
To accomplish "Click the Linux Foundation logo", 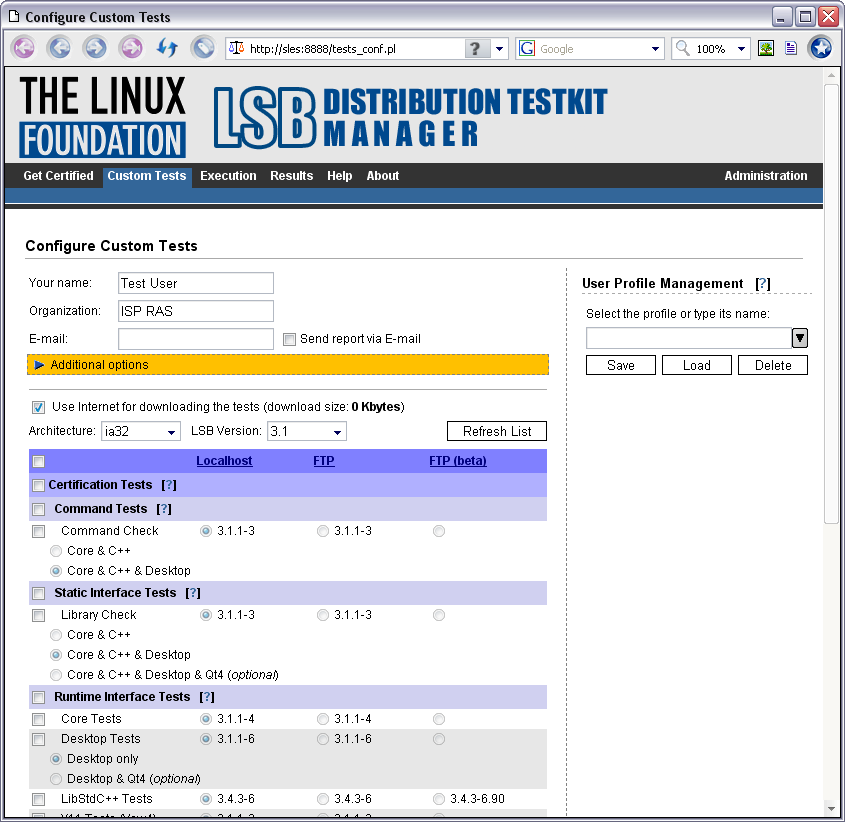I will (x=102, y=116).
